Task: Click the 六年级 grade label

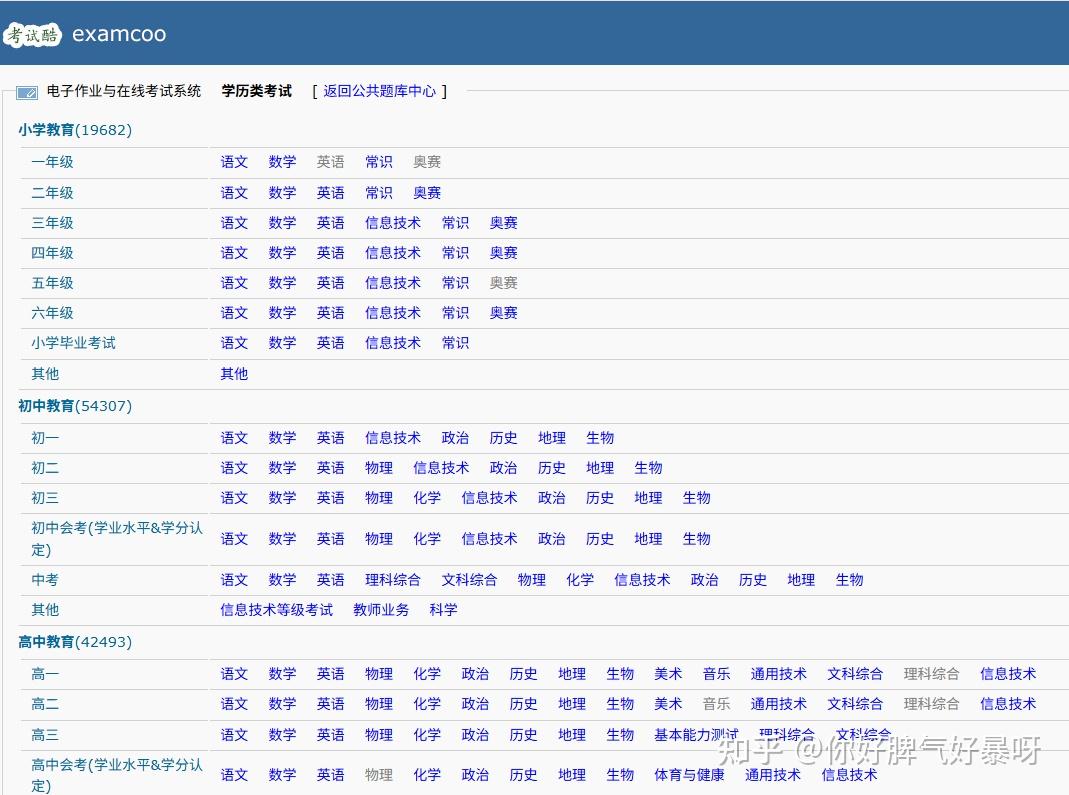Action: (52, 313)
